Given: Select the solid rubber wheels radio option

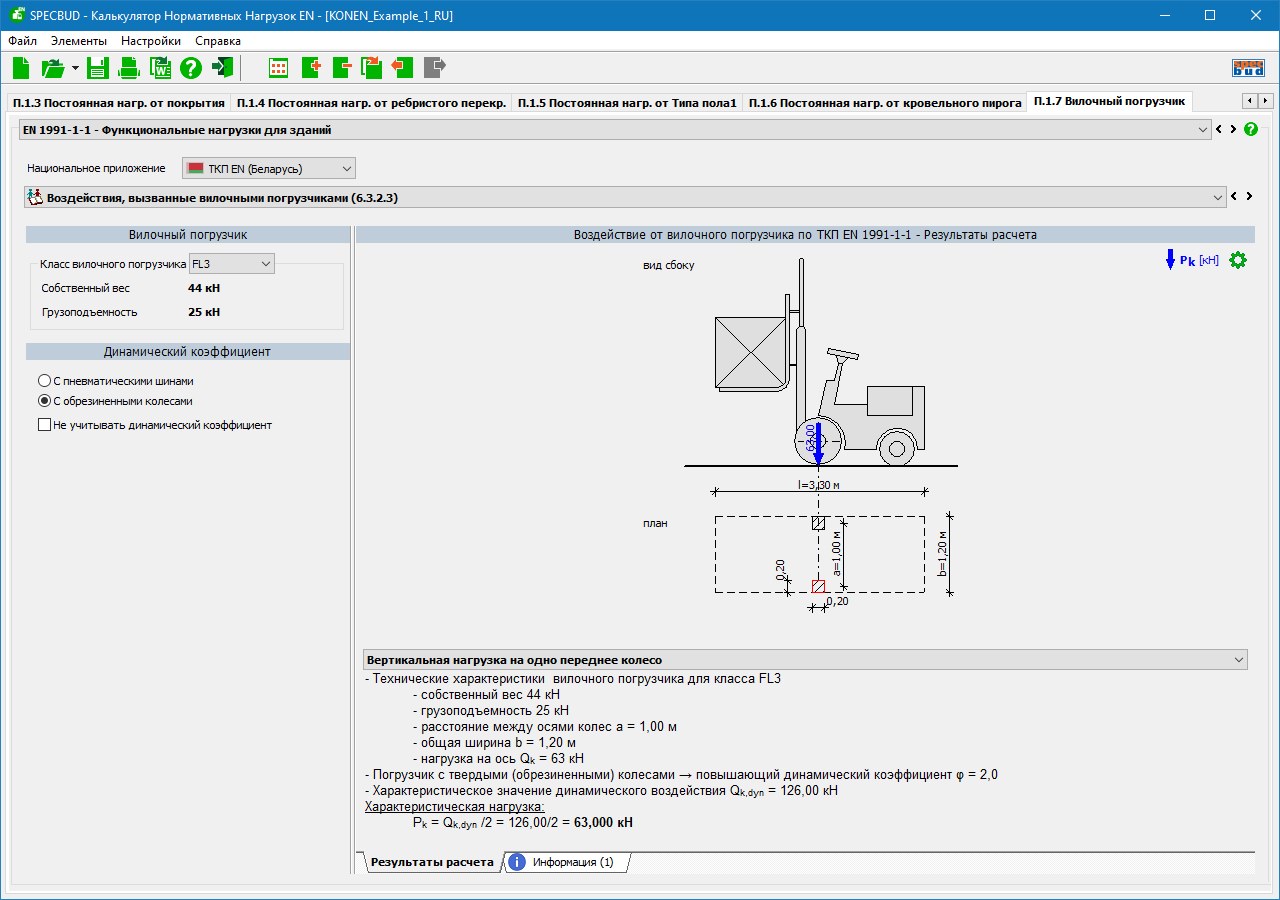Looking at the screenshot, I should [44, 401].
